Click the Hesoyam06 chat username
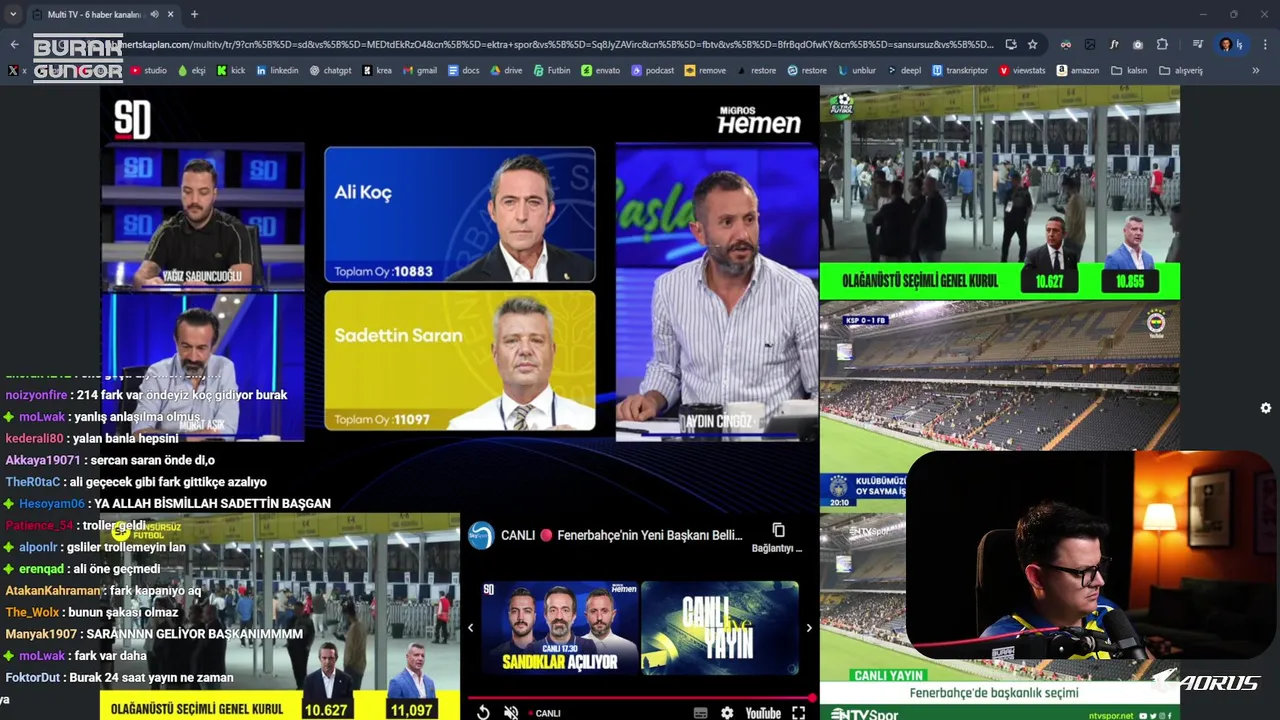Screen dimensions: 1280x720 click(x=50, y=504)
